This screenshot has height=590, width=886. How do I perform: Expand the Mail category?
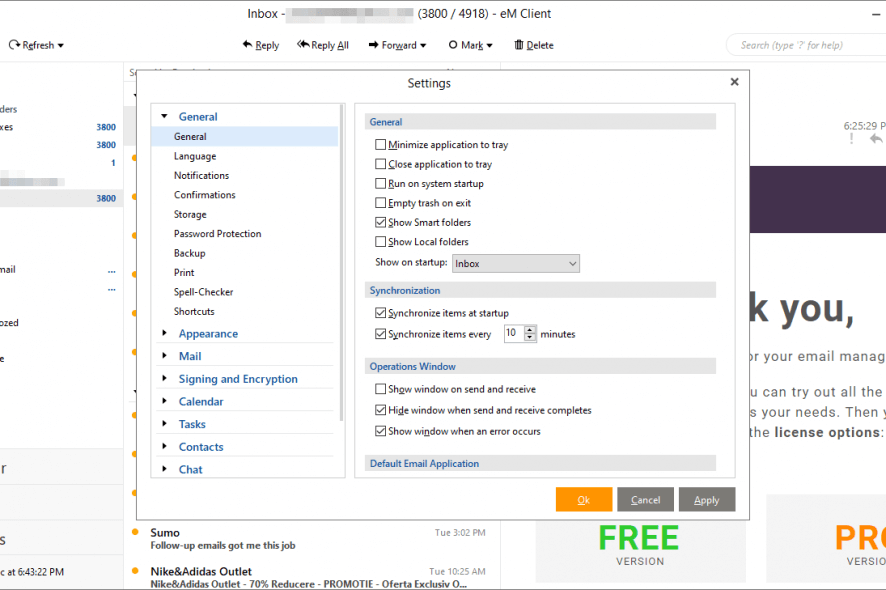pyautogui.click(x=164, y=356)
